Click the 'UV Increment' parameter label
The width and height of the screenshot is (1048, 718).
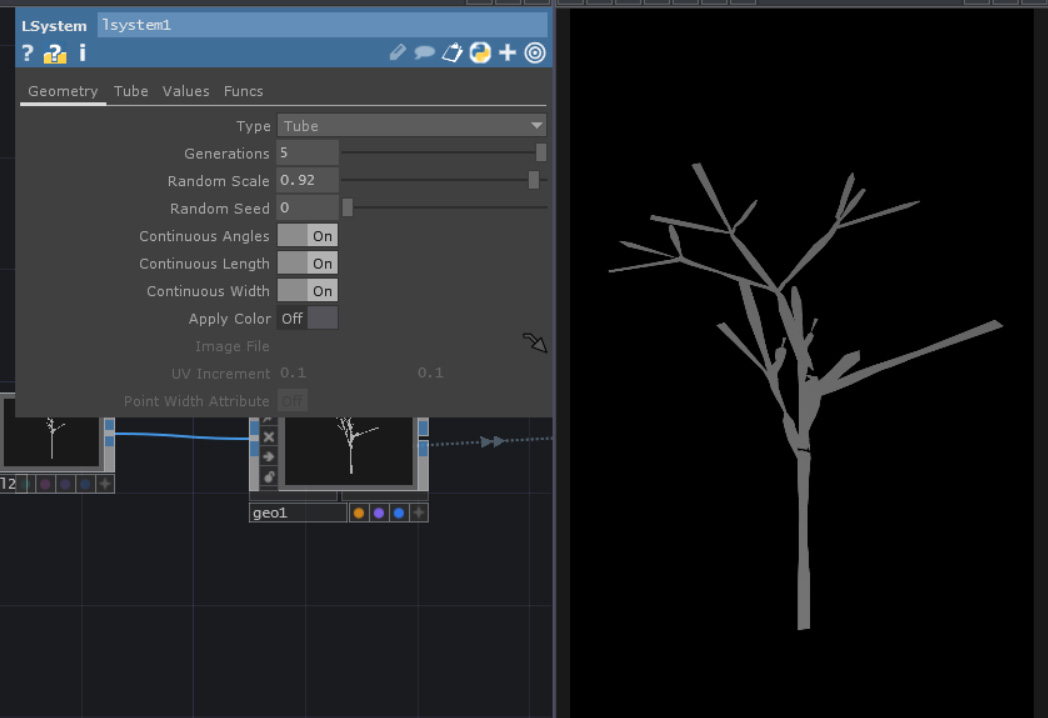pyautogui.click(x=221, y=374)
